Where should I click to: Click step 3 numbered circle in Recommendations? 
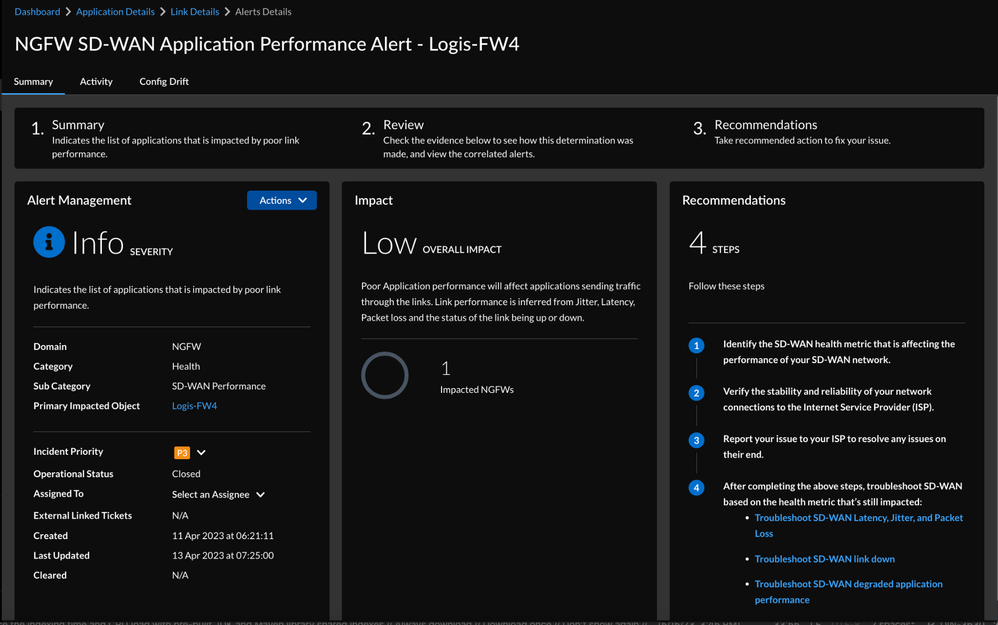coord(697,440)
